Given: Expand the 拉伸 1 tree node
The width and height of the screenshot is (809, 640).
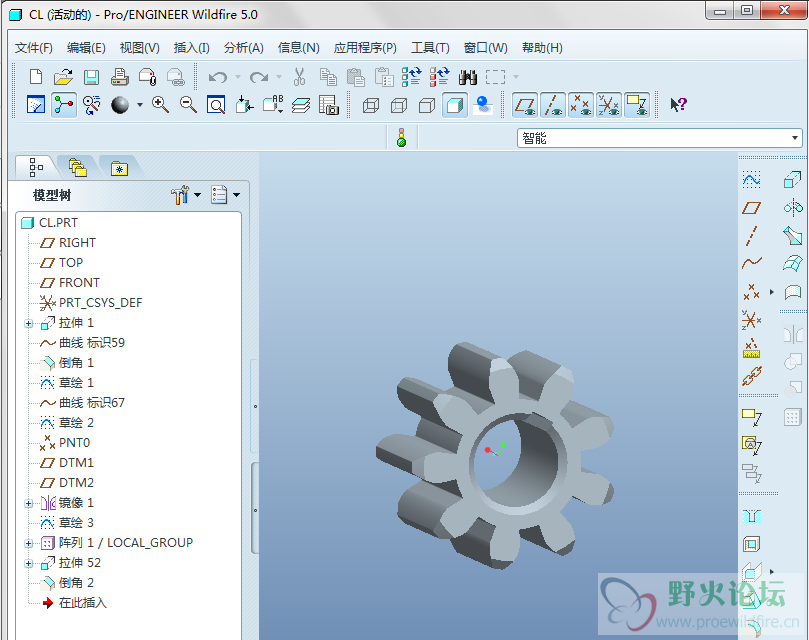Looking at the screenshot, I should pyautogui.click(x=29, y=323).
